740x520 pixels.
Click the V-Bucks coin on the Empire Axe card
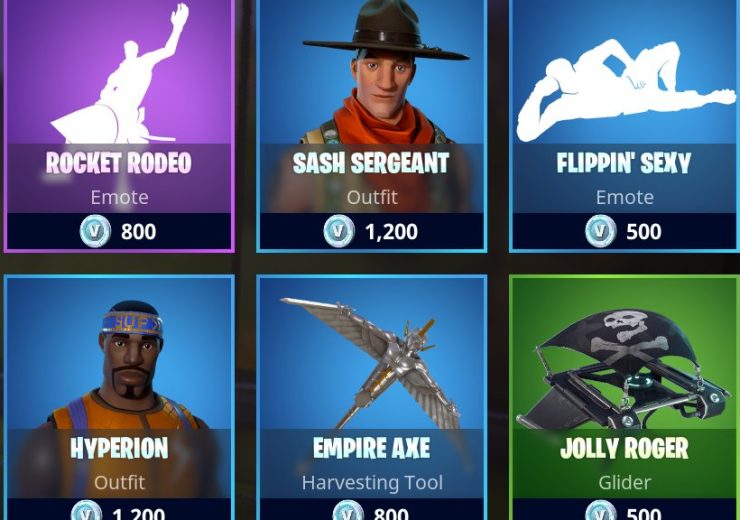(x=348, y=511)
